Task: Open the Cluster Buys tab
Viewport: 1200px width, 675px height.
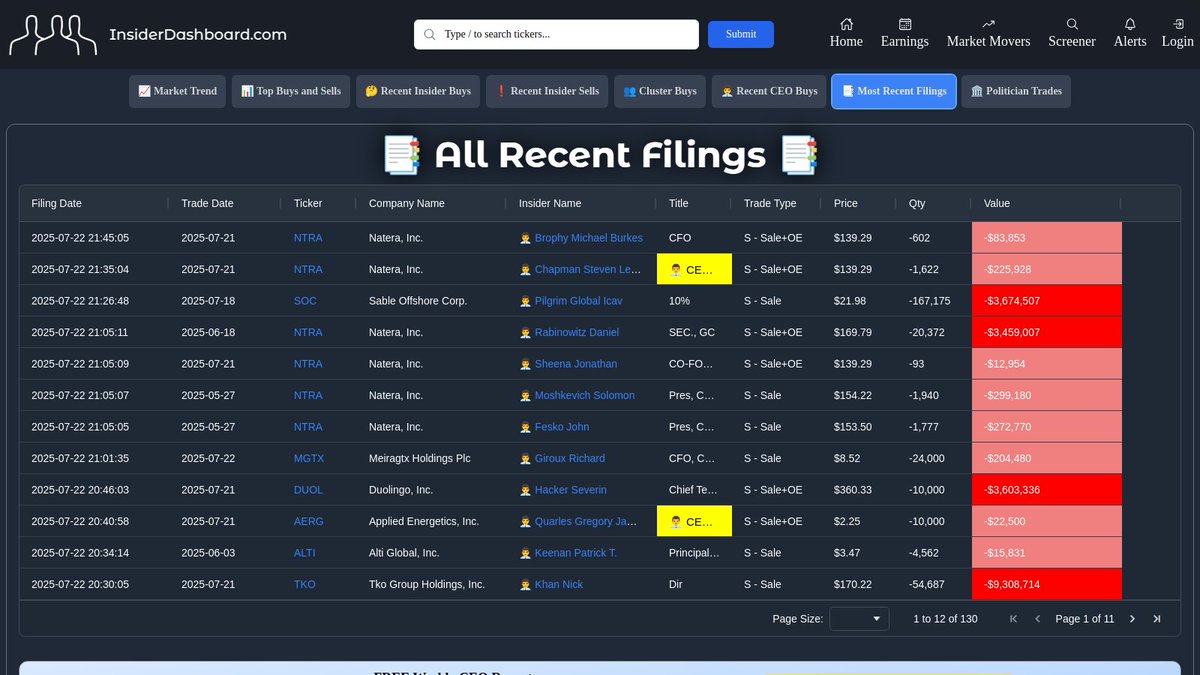Action: click(660, 91)
